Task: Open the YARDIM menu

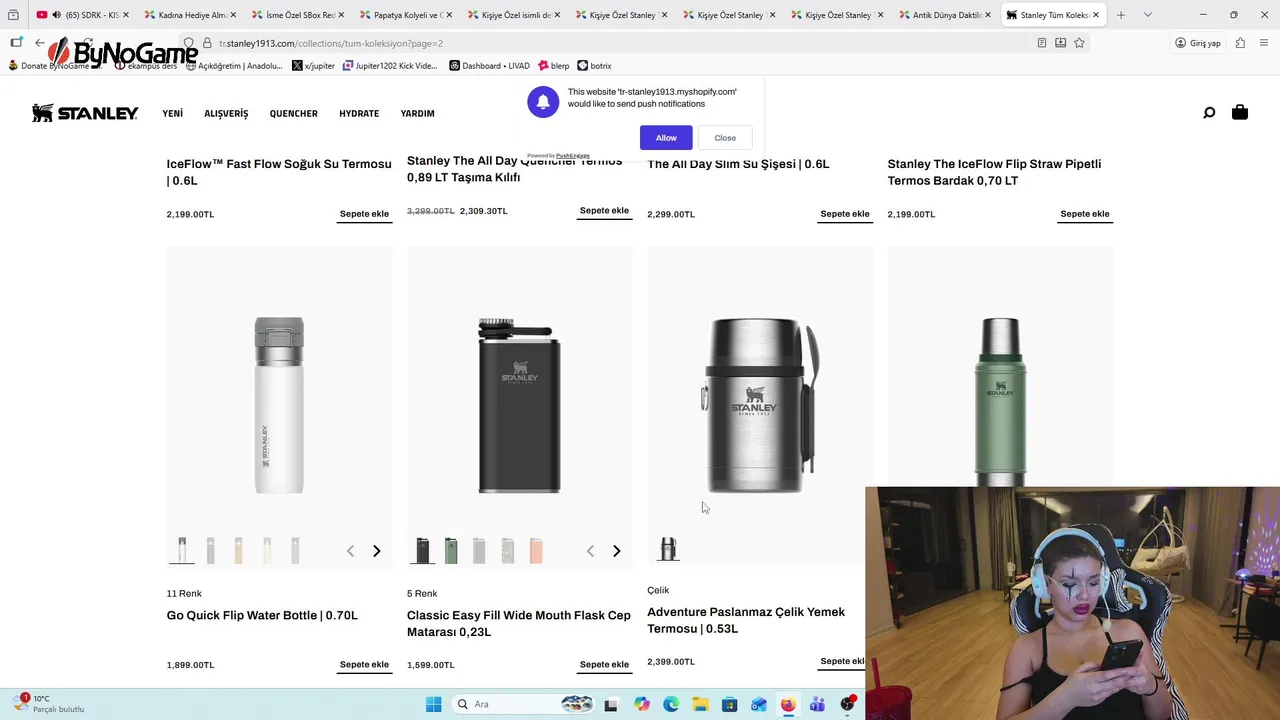Action: point(417,113)
